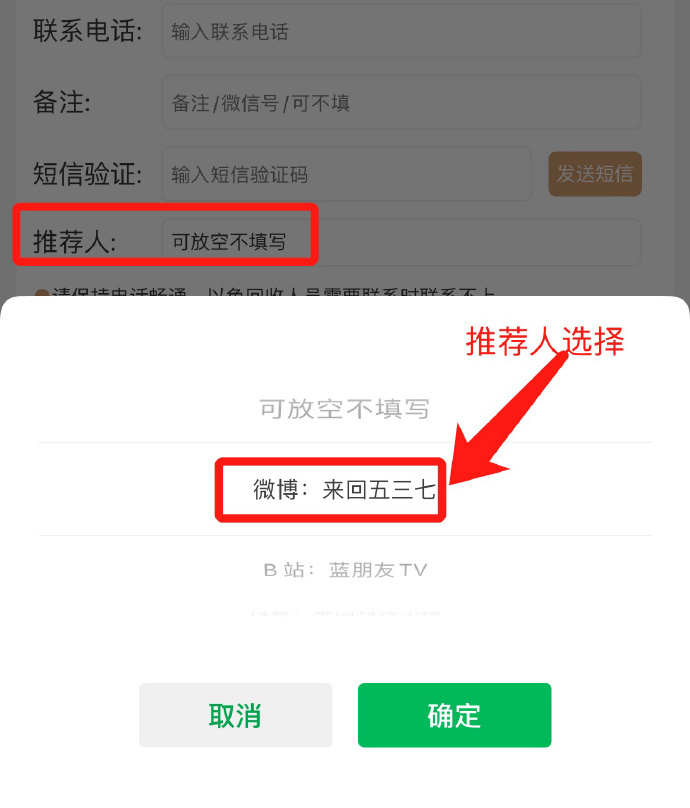Open the 推荐人 selector showing 可放空不填写
This screenshot has width=690, height=808.
pyautogui.click(x=401, y=242)
